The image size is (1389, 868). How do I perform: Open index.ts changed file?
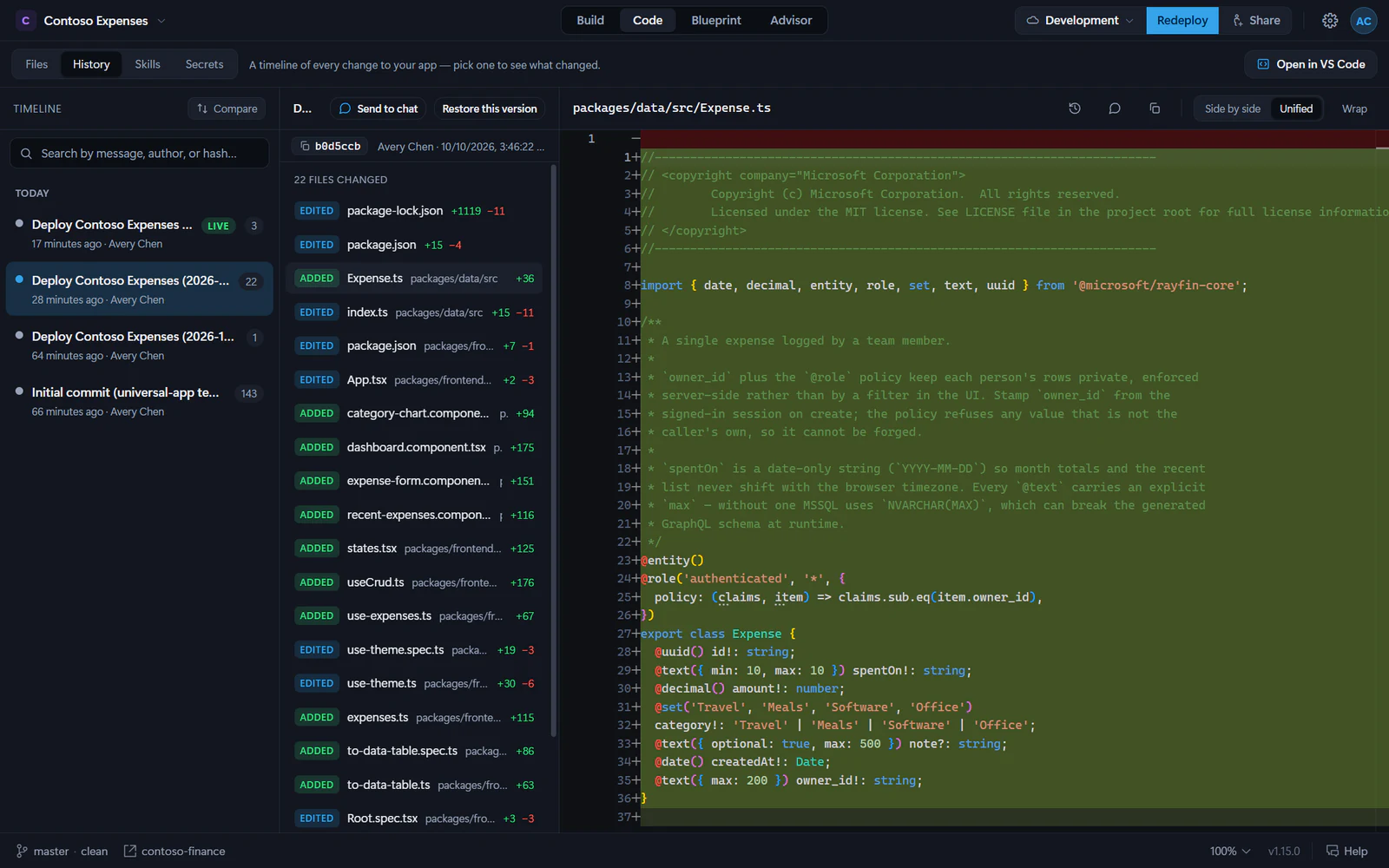point(415,312)
